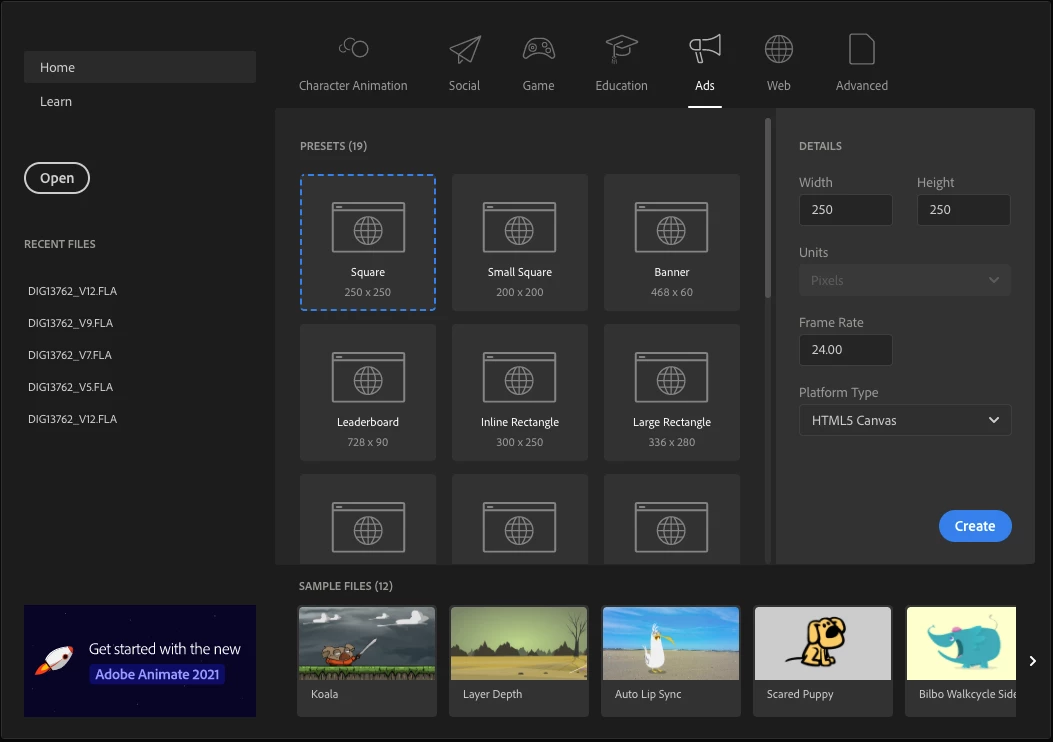Open first recent file DIG13762_V12.FLA
1053x742 pixels.
(x=73, y=291)
